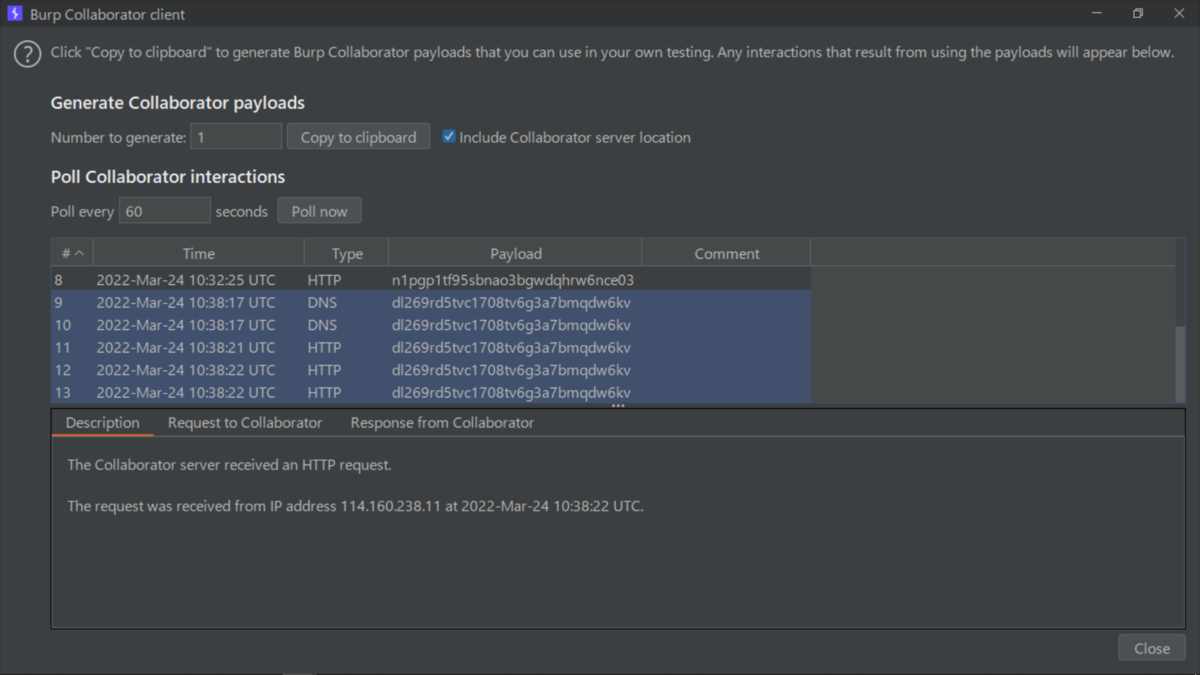The image size is (1200, 675).
Task: Click the help question mark icon
Action: [28, 54]
